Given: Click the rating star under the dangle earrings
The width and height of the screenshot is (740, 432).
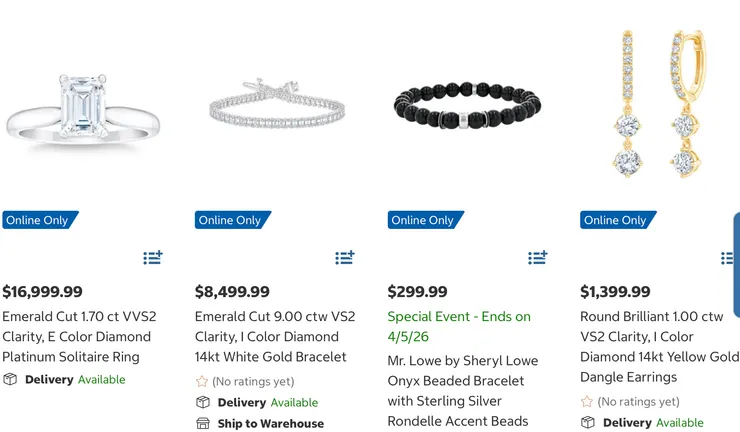Looking at the screenshot, I should point(587,401).
